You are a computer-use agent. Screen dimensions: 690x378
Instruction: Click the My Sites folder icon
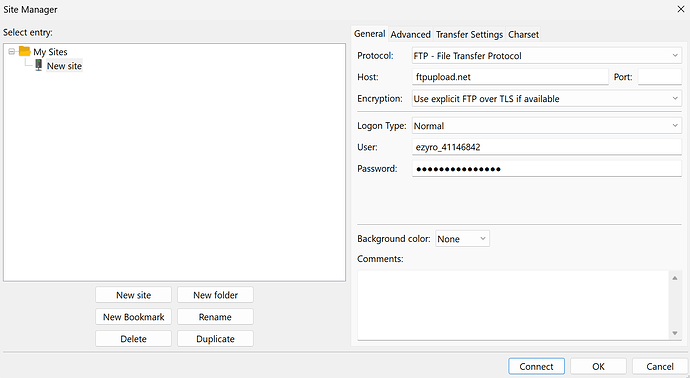(25, 51)
